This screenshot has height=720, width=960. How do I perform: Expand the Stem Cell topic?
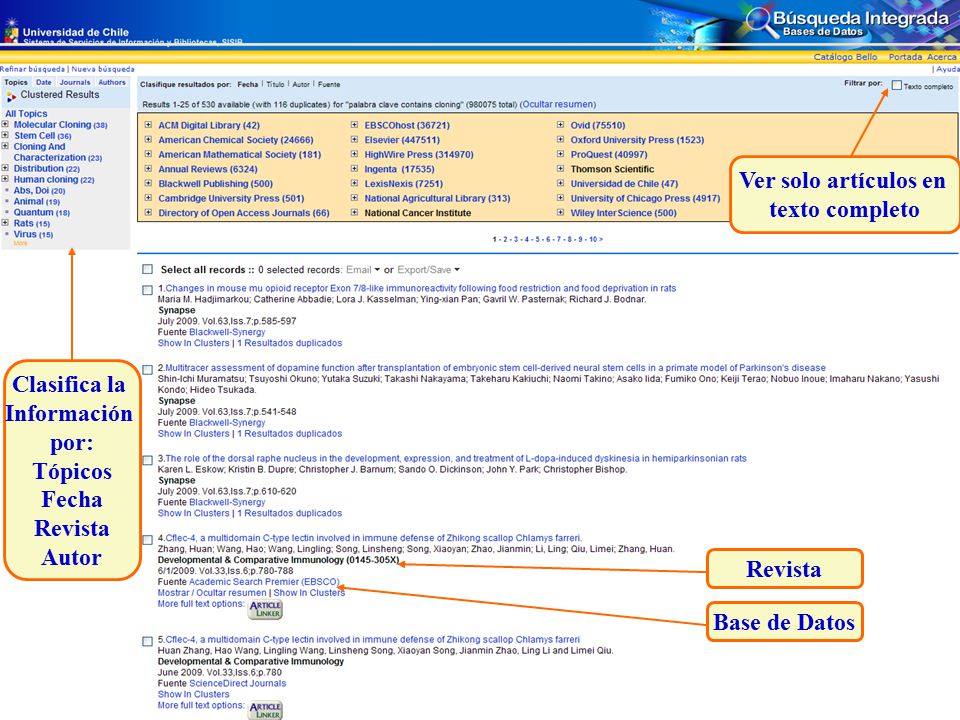(5, 135)
